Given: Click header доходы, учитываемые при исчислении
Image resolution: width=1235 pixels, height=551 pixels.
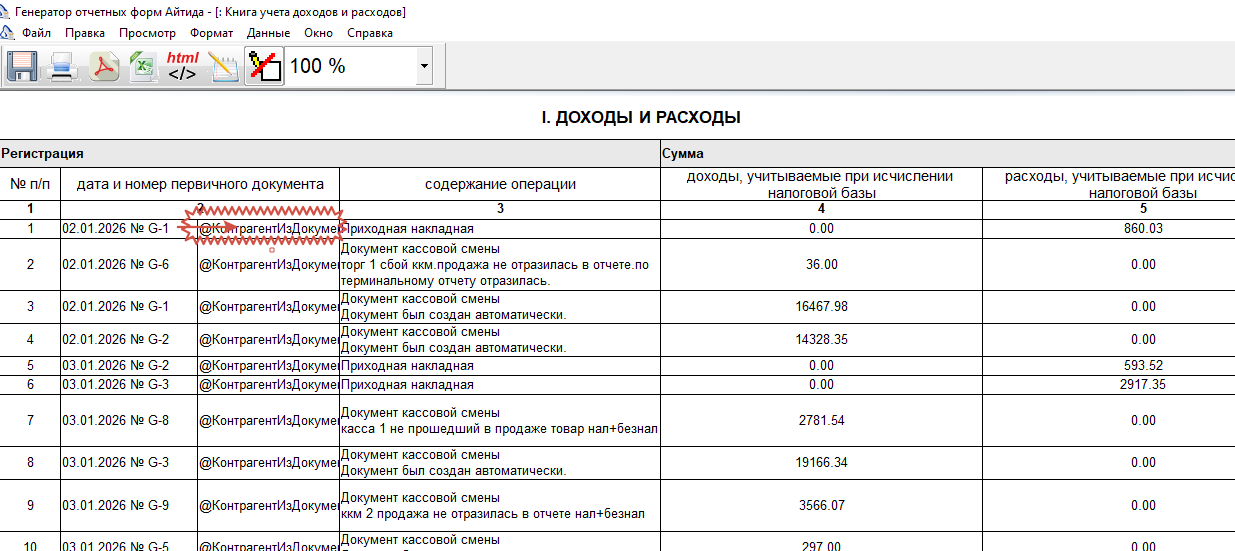Looking at the screenshot, I should pyautogui.click(x=820, y=184).
